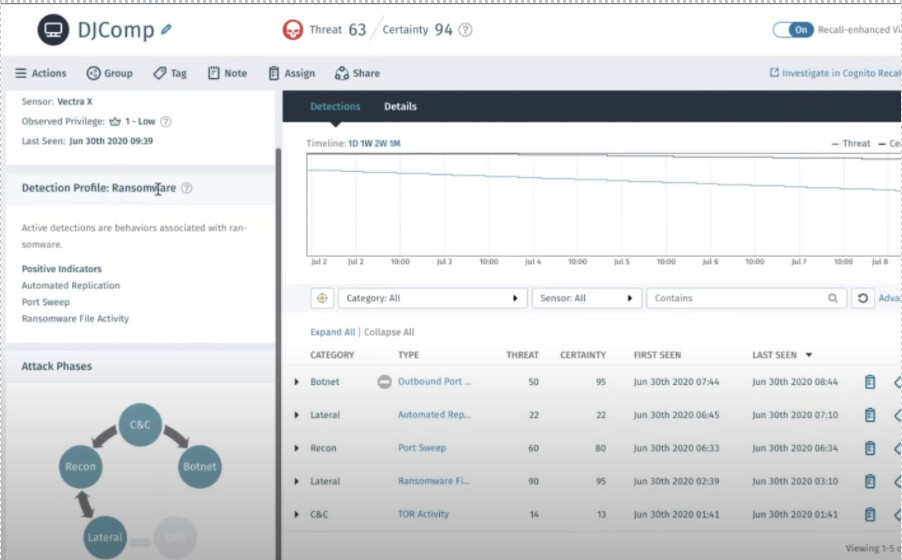
Task: Click Collapse All detections
Action: coord(389,332)
